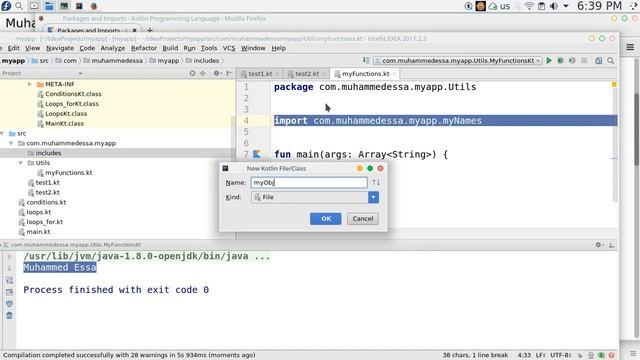This screenshot has width=640, height=360.
Task: Open Firefox hamburger menu behind IDE
Action: click(x=630, y=47)
